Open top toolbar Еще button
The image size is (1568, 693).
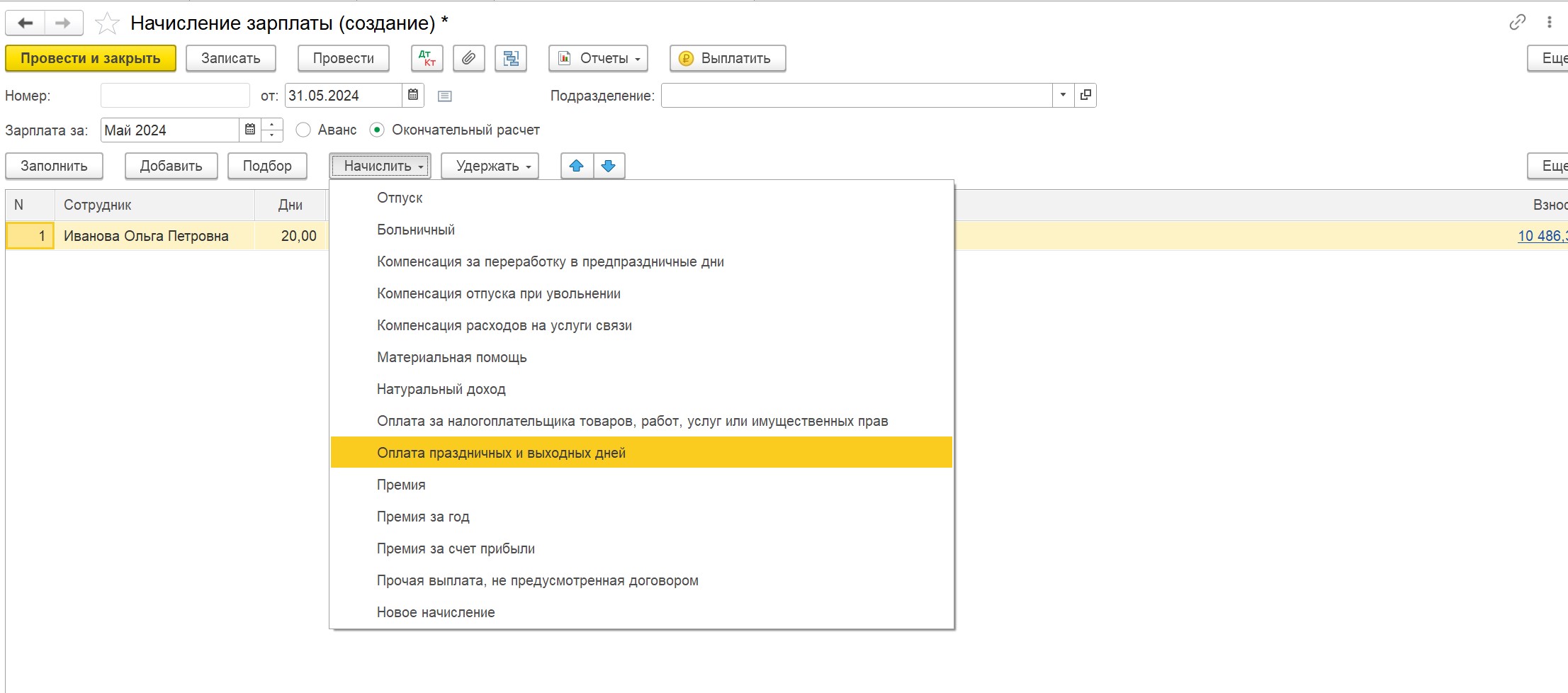click(x=1549, y=58)
